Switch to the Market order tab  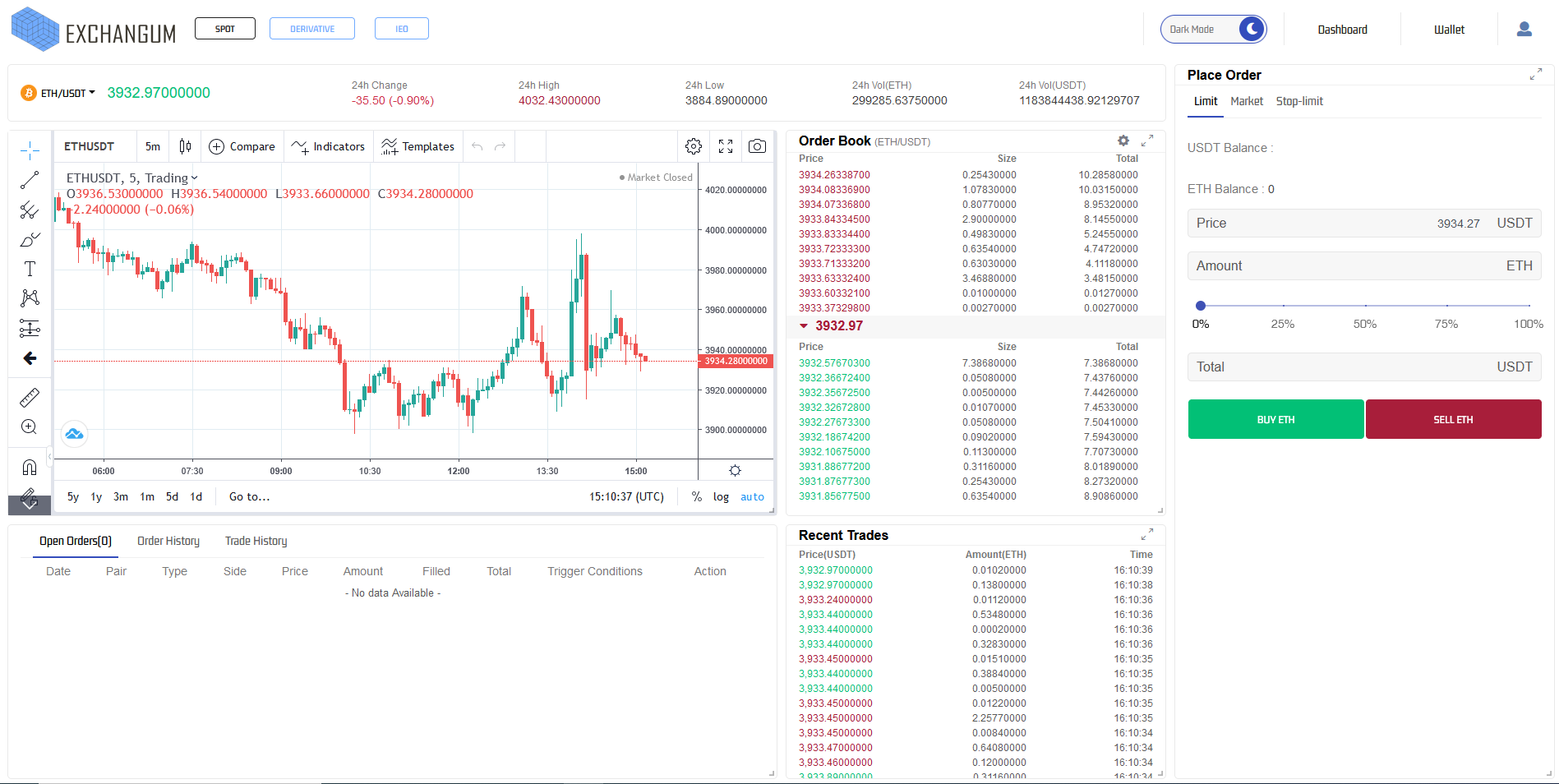tap(1246, 101)
